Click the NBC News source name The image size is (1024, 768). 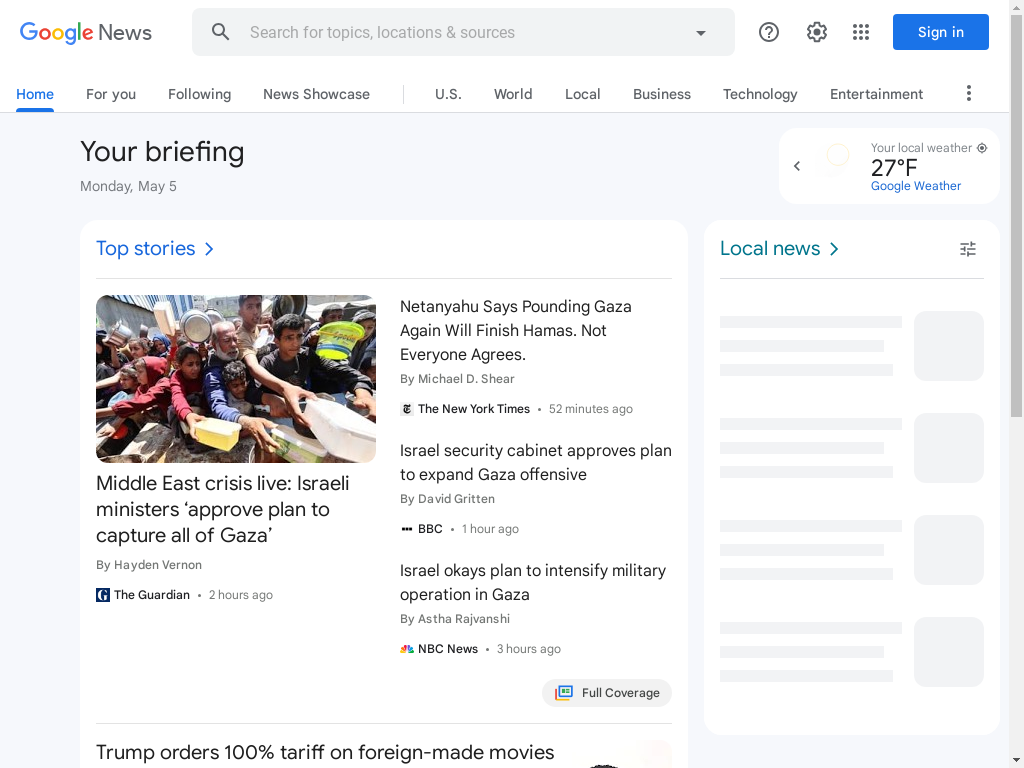(447, 649)
